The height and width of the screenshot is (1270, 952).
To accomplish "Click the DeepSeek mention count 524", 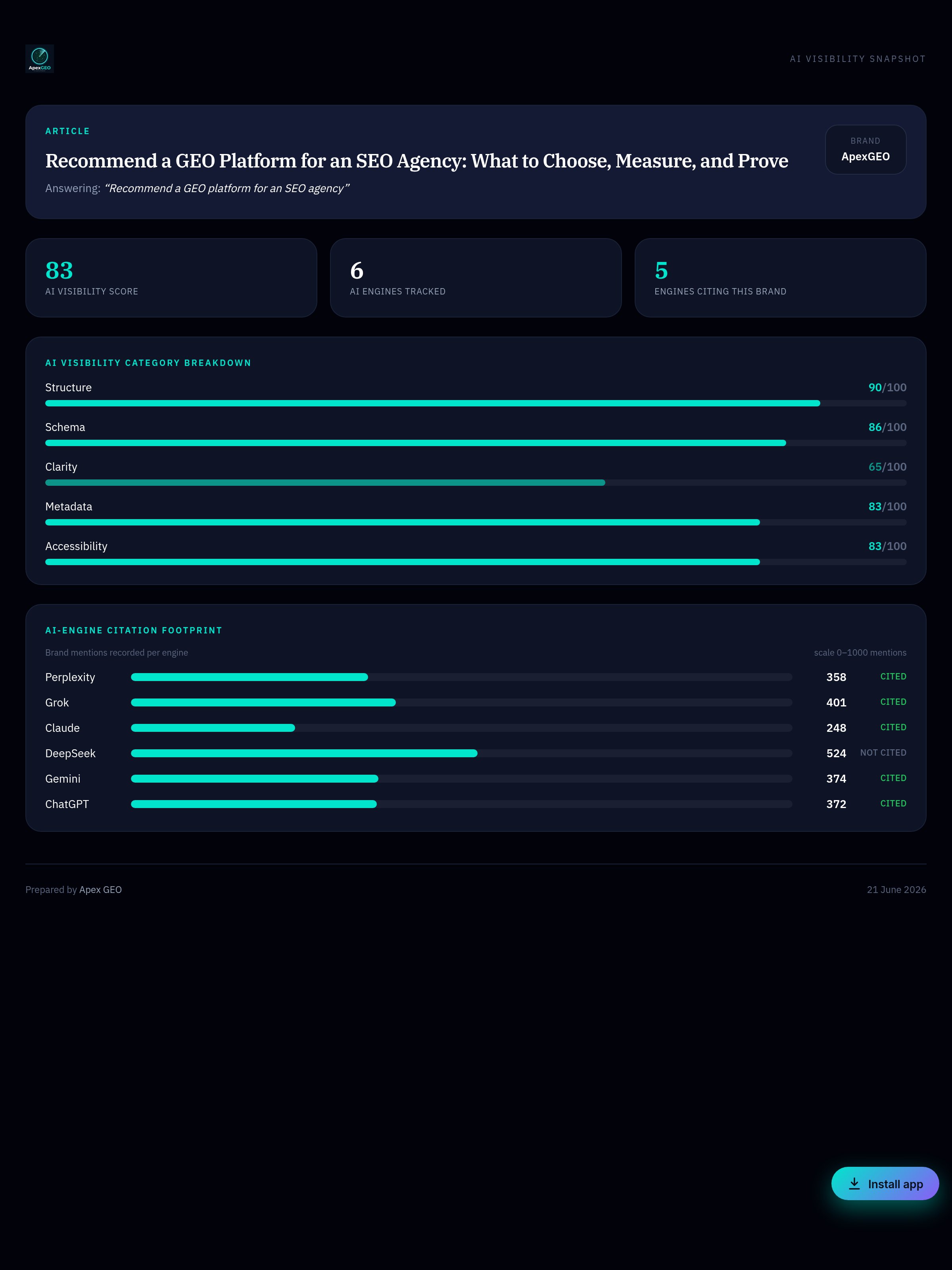I will pyautogui.click(x=836, y=753).
